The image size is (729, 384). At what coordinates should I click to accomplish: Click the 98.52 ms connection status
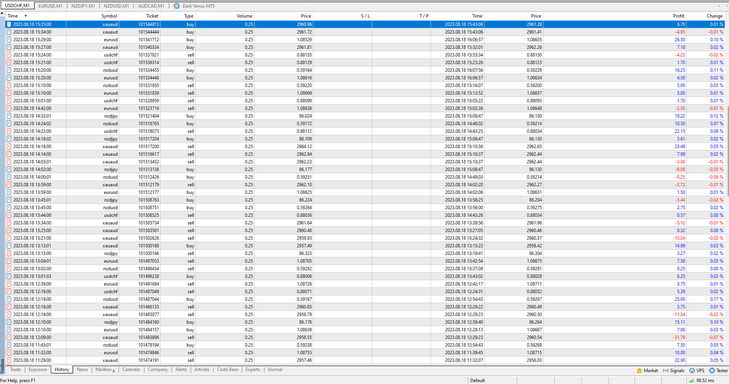[705, 380]
